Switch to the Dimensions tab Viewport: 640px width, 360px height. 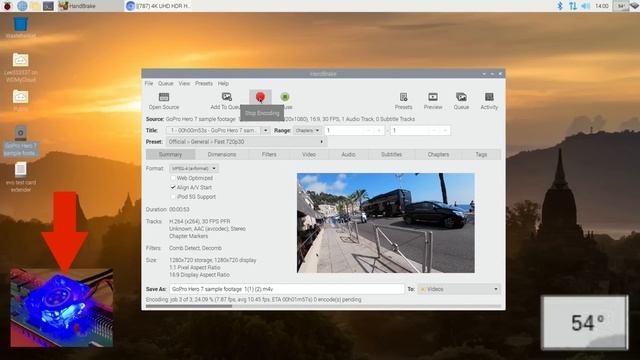click(x=222, y=154)
